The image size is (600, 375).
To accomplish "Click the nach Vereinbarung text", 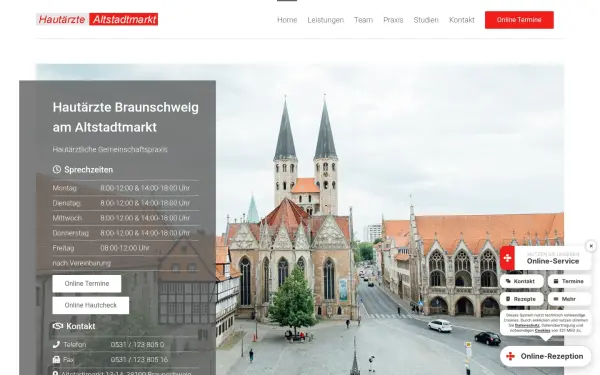I will pyautogui.click(x=82, y=263).
